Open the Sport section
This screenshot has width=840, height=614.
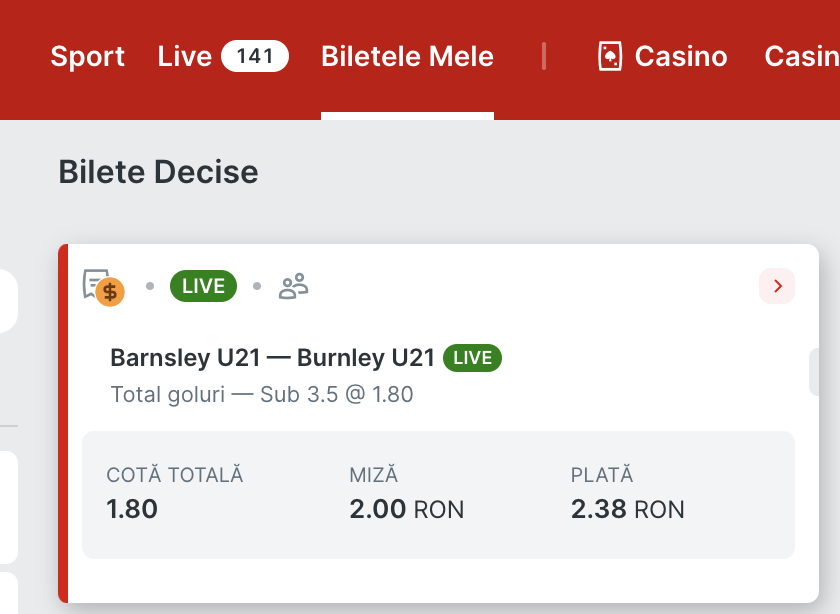coord(87,56)
